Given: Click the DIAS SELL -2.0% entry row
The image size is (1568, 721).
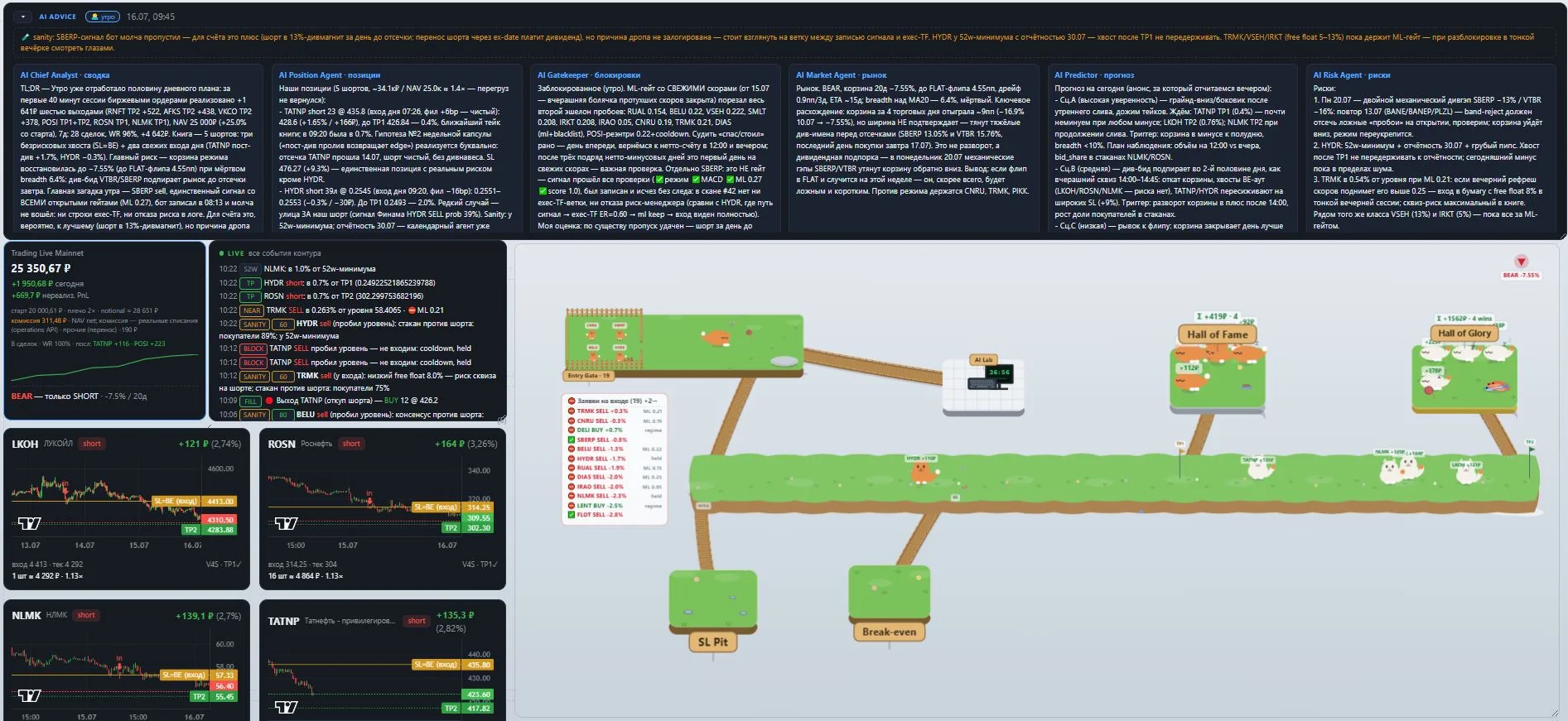Looking at the screenshot, I should coord(614,477).
